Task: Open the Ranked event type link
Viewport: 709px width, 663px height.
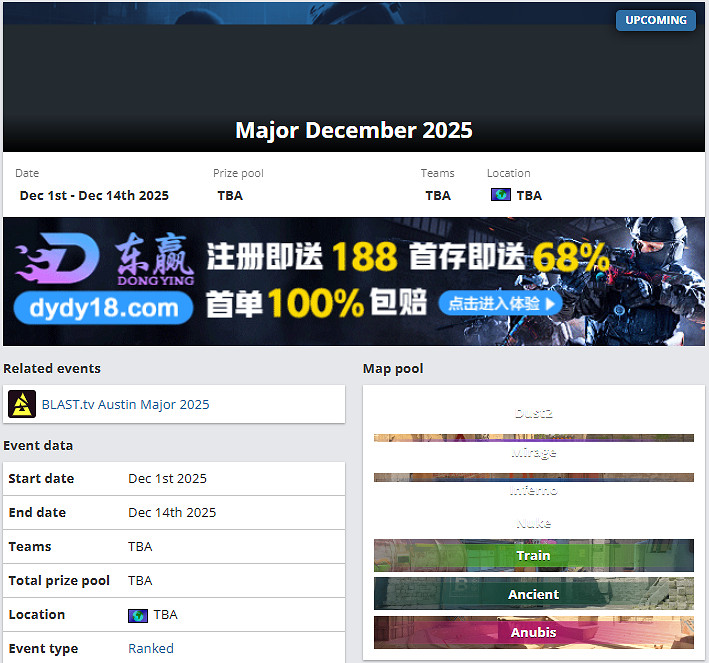Action: coord(150,648)
